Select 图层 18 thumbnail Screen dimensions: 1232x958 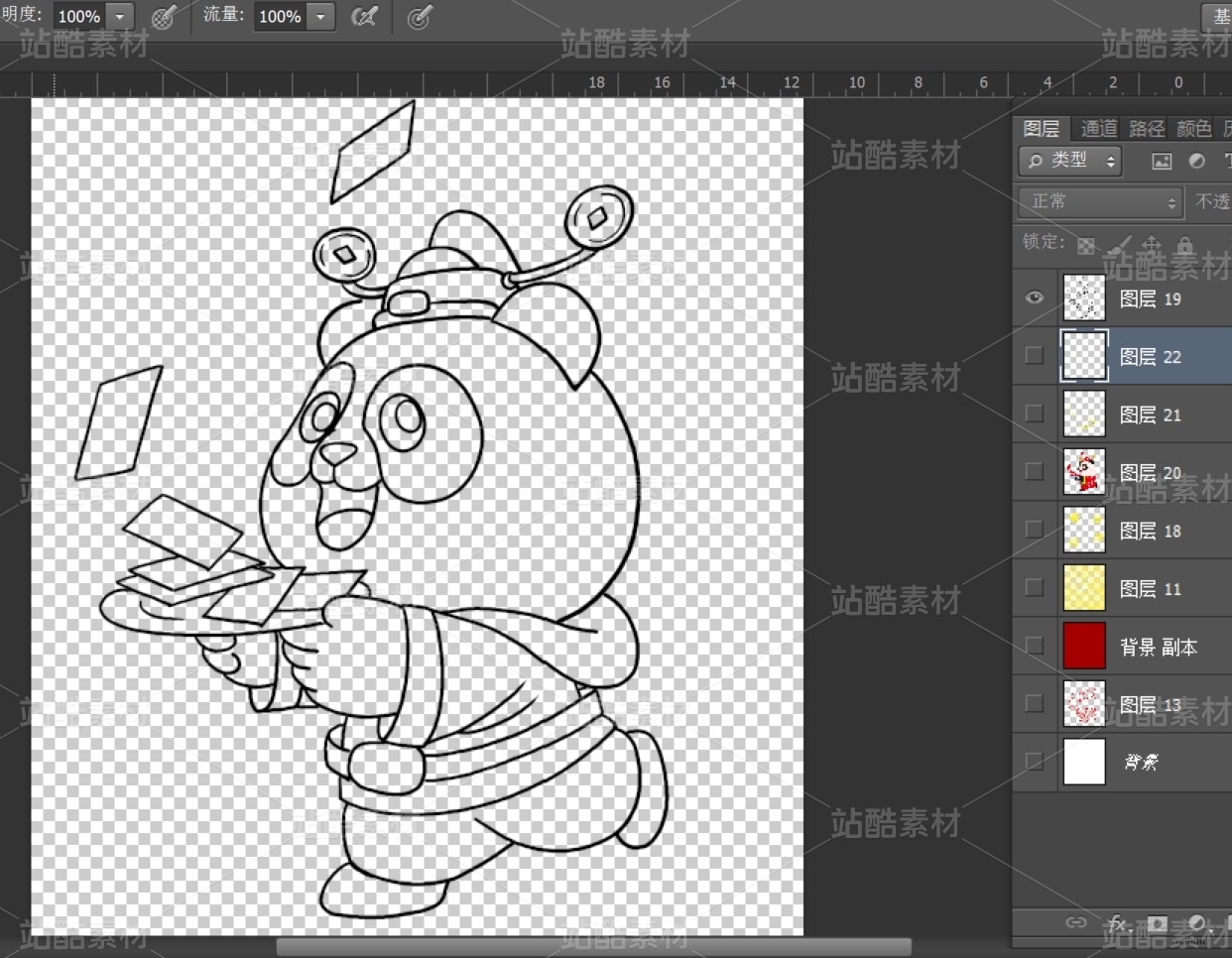[1084, 530]
